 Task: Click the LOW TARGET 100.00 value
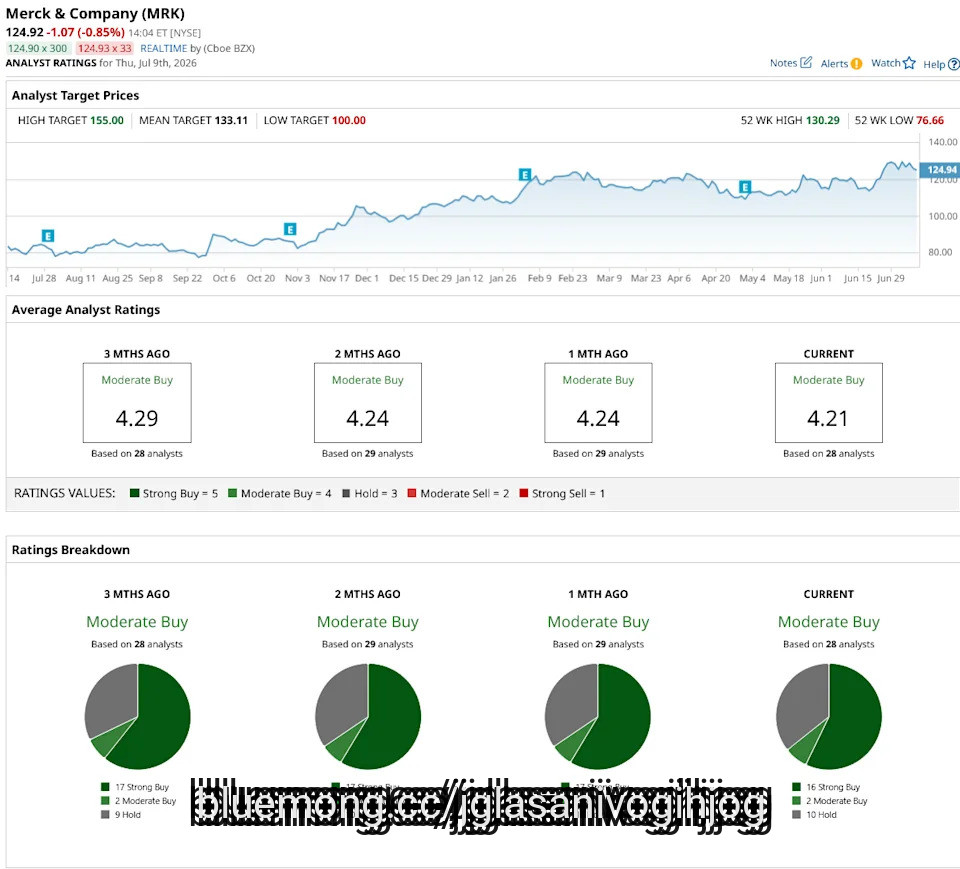(349, 121)
